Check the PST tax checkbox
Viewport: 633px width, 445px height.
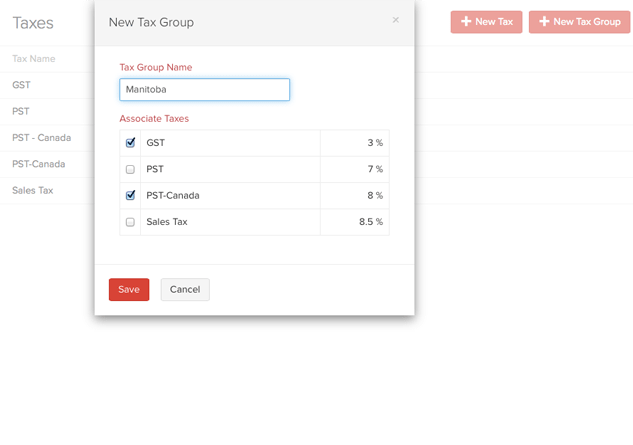point(130,170)
